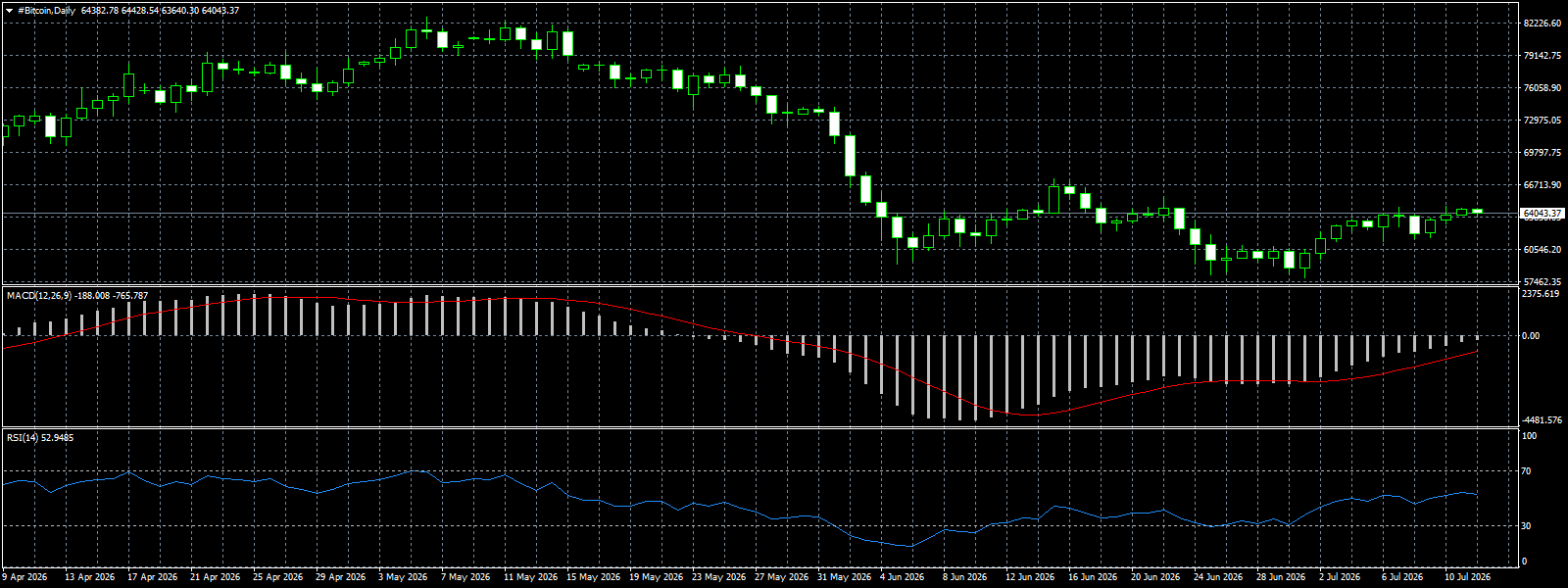Viewport: 1568px width, 588px height.
Task: Click price scale value 76058.90
Action: 1543,88
